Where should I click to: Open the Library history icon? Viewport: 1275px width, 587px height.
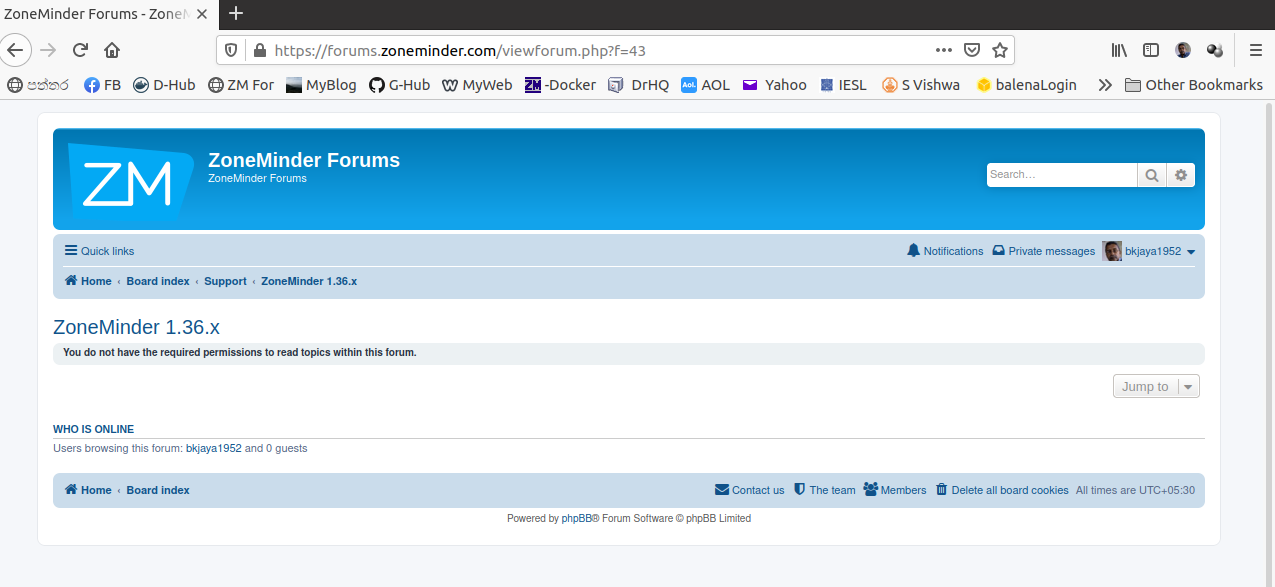pyautogui.click(x=1119, y=50)
